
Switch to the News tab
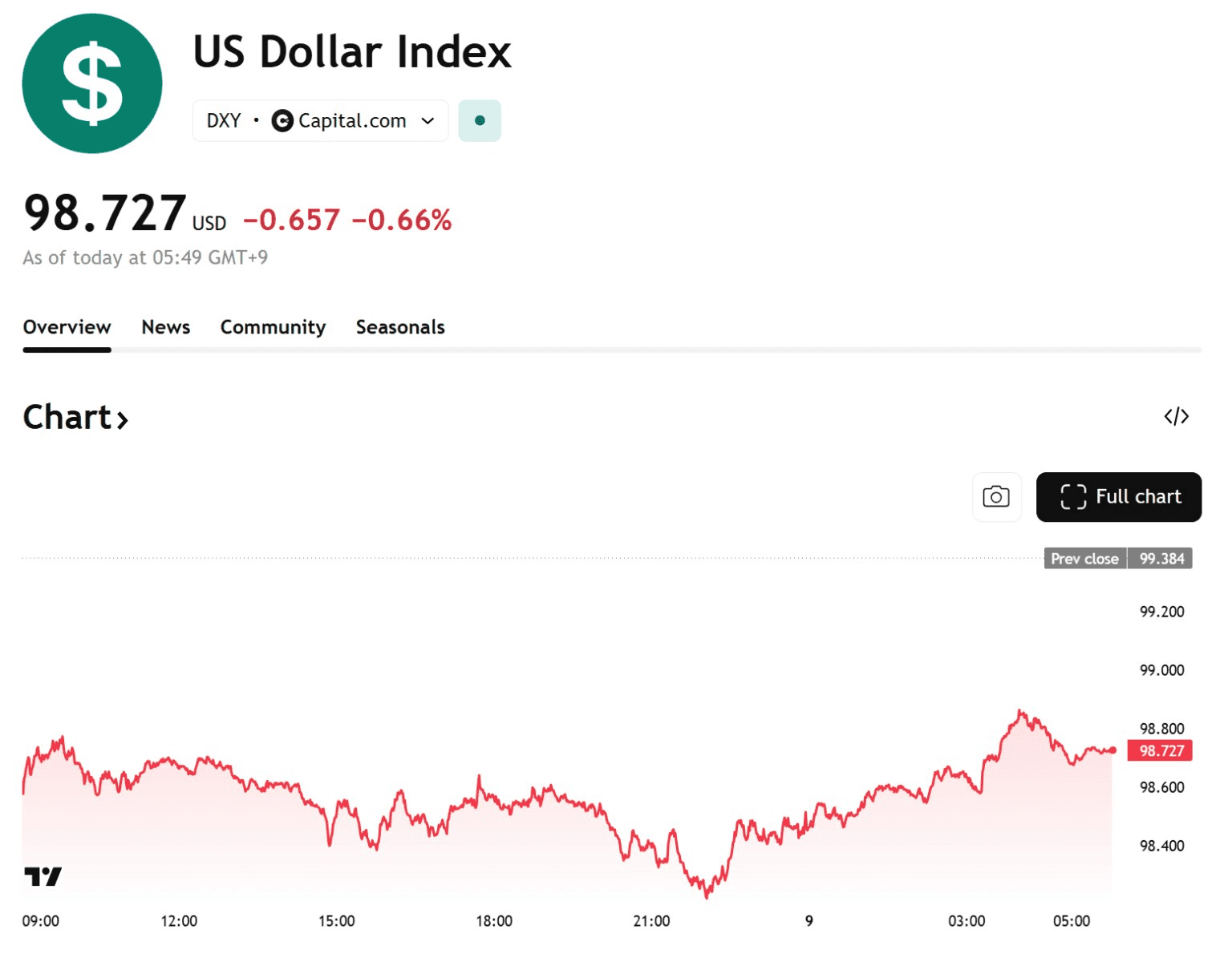coord(166,327)
